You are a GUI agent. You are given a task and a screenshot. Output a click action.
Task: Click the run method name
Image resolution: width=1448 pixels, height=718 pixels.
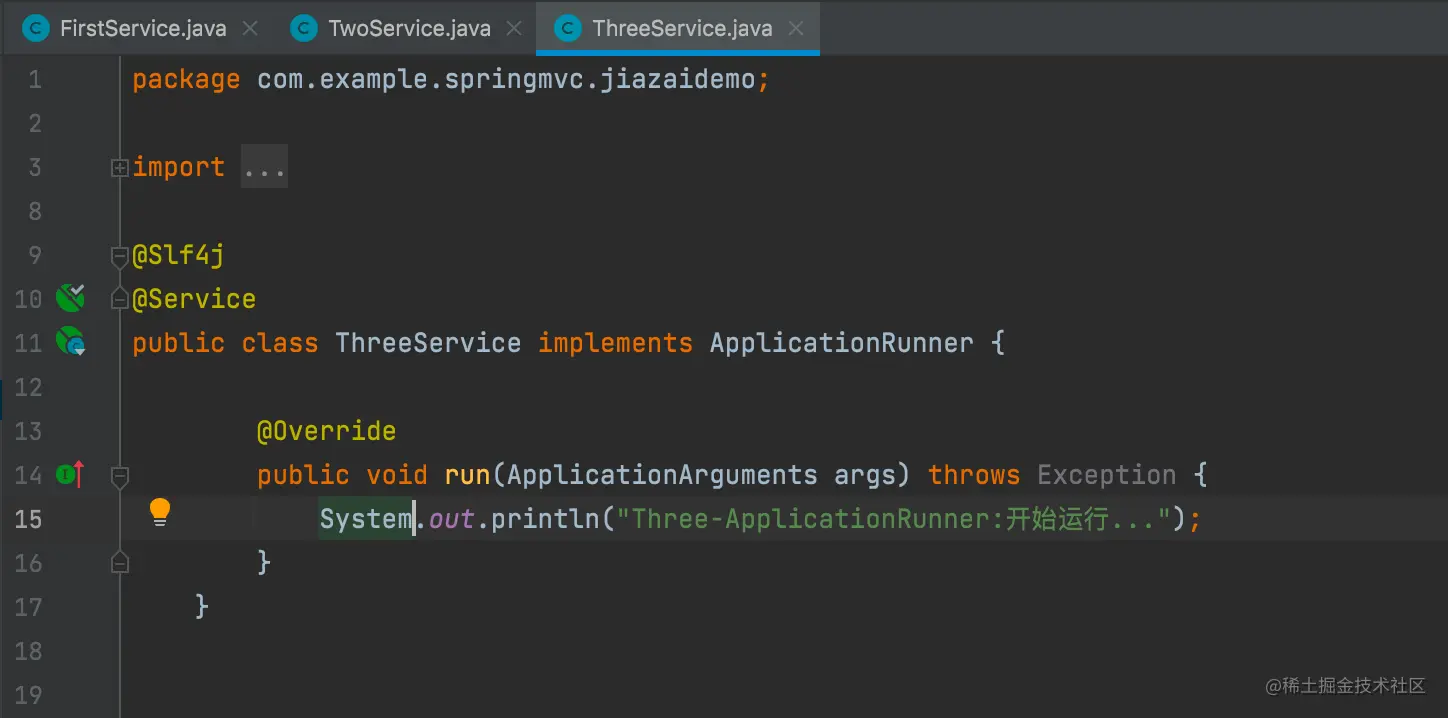467,475
